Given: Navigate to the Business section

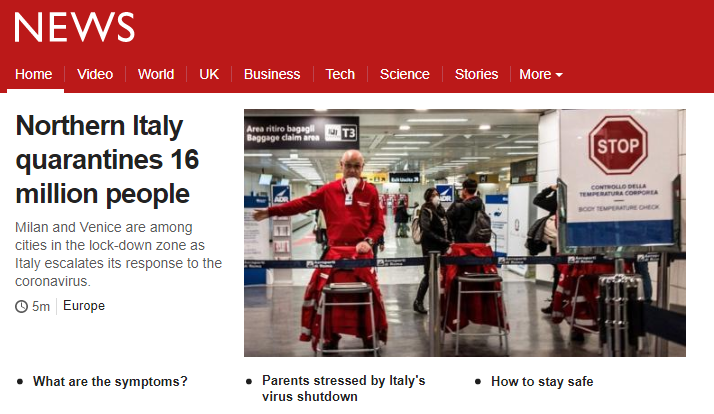Looking at the screenshot, I should [272, 74].
